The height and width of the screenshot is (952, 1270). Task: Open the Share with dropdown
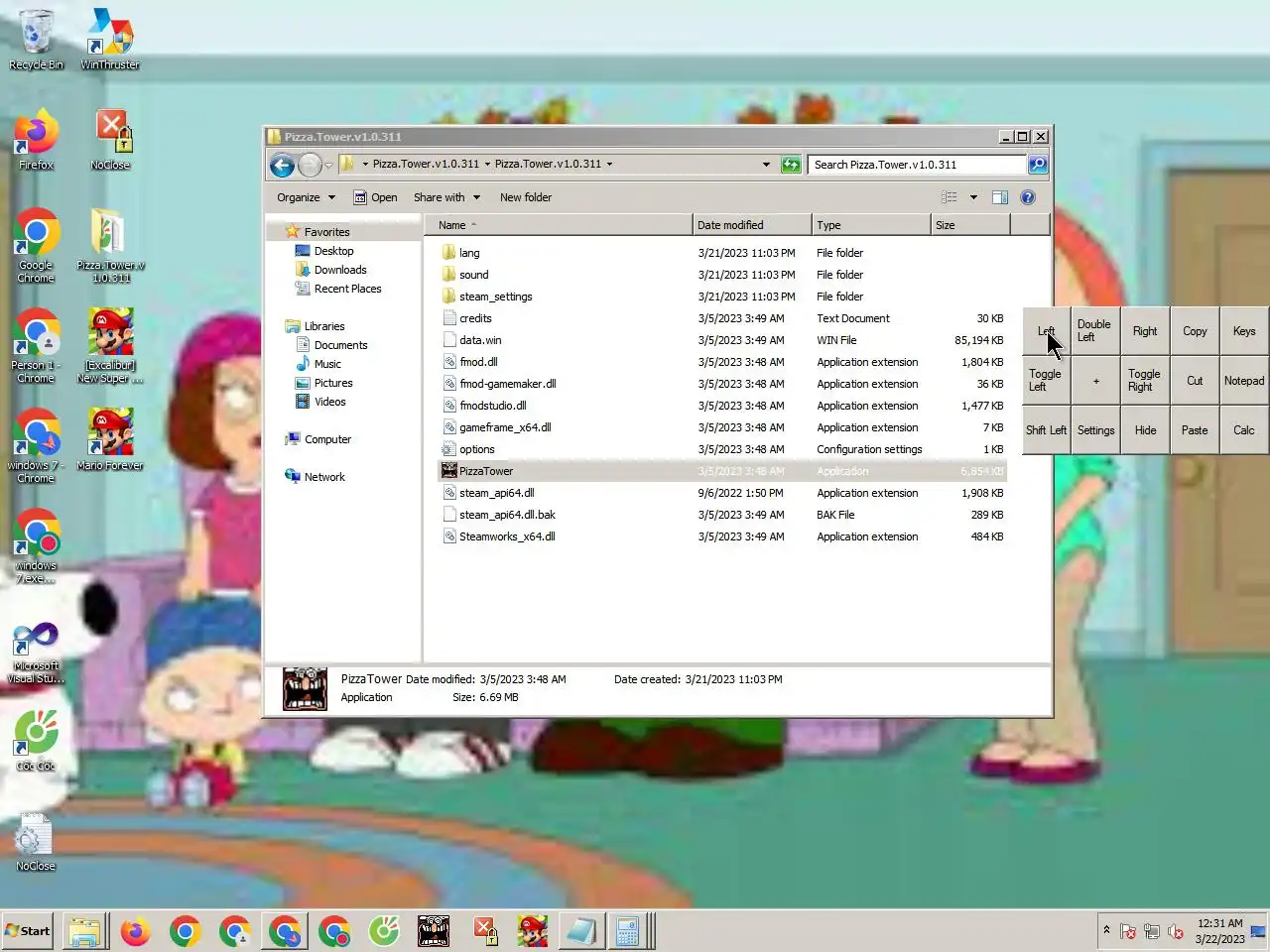446,197
